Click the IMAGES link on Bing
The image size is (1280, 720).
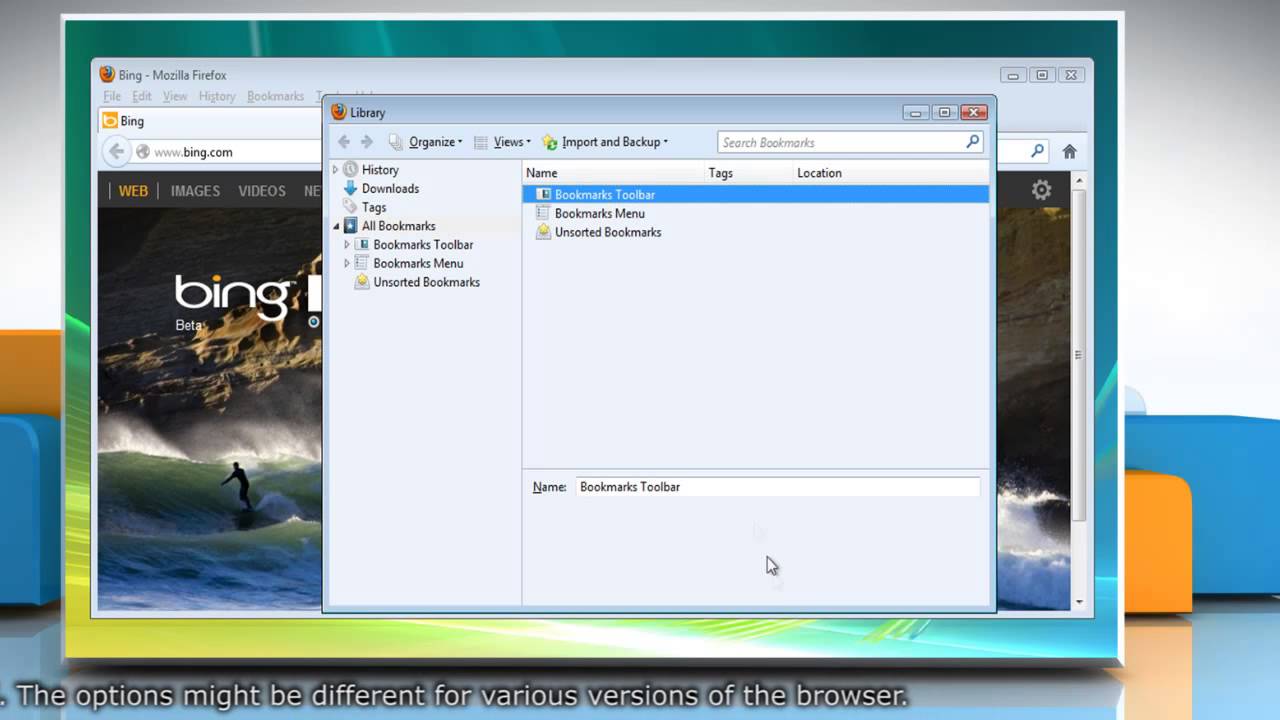coord(195,191)
